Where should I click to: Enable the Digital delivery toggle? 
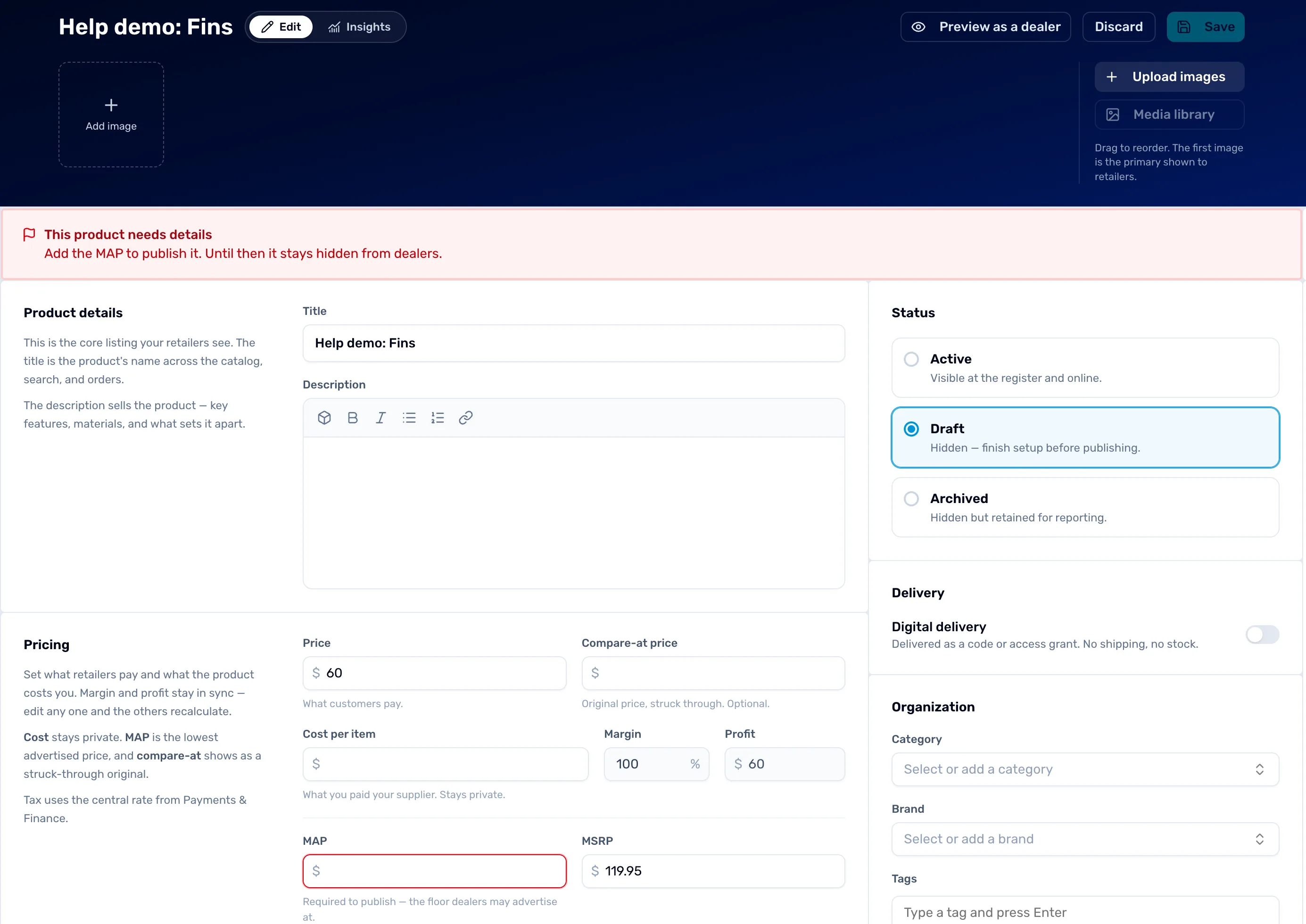click(x=1262, y=635)
